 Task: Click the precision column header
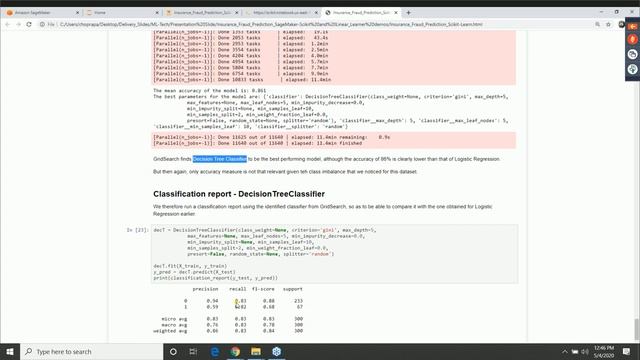[x=205, y=289]
